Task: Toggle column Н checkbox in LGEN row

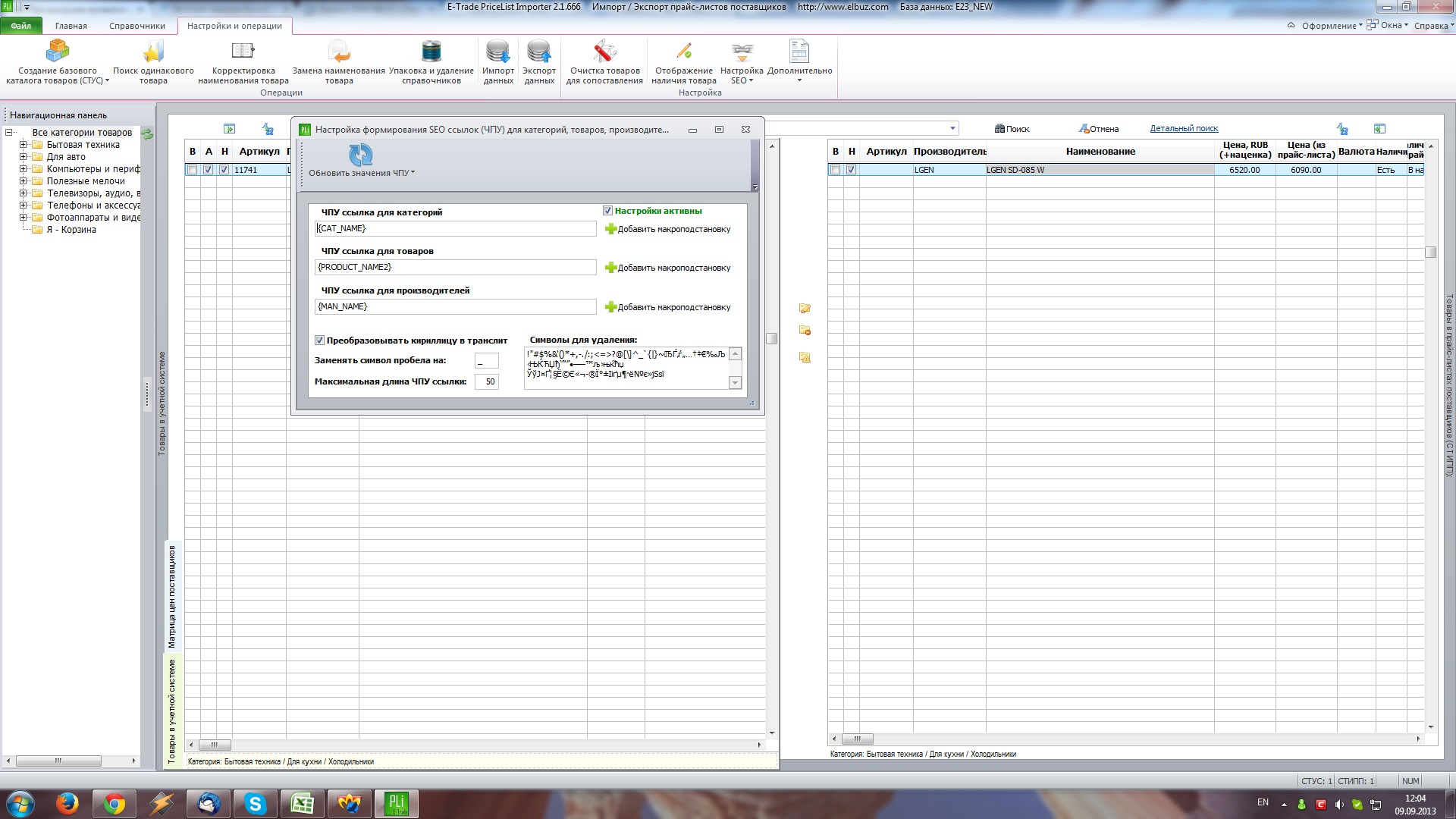Action: point(852,170)
